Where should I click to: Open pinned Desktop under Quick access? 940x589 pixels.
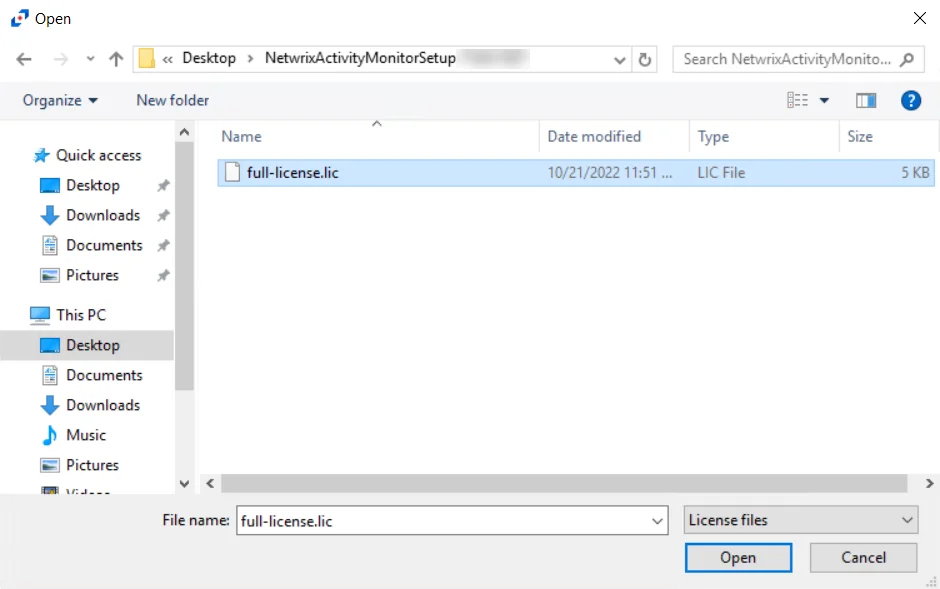pyautogui.click(x=93, y=185)
